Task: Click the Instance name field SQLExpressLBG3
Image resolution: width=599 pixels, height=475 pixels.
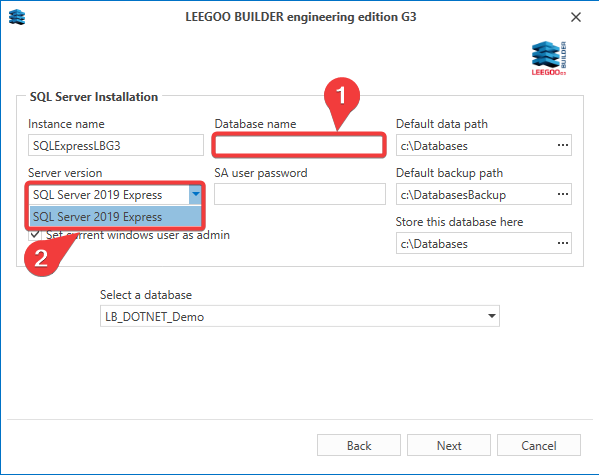Action: [x=116, y=145]
